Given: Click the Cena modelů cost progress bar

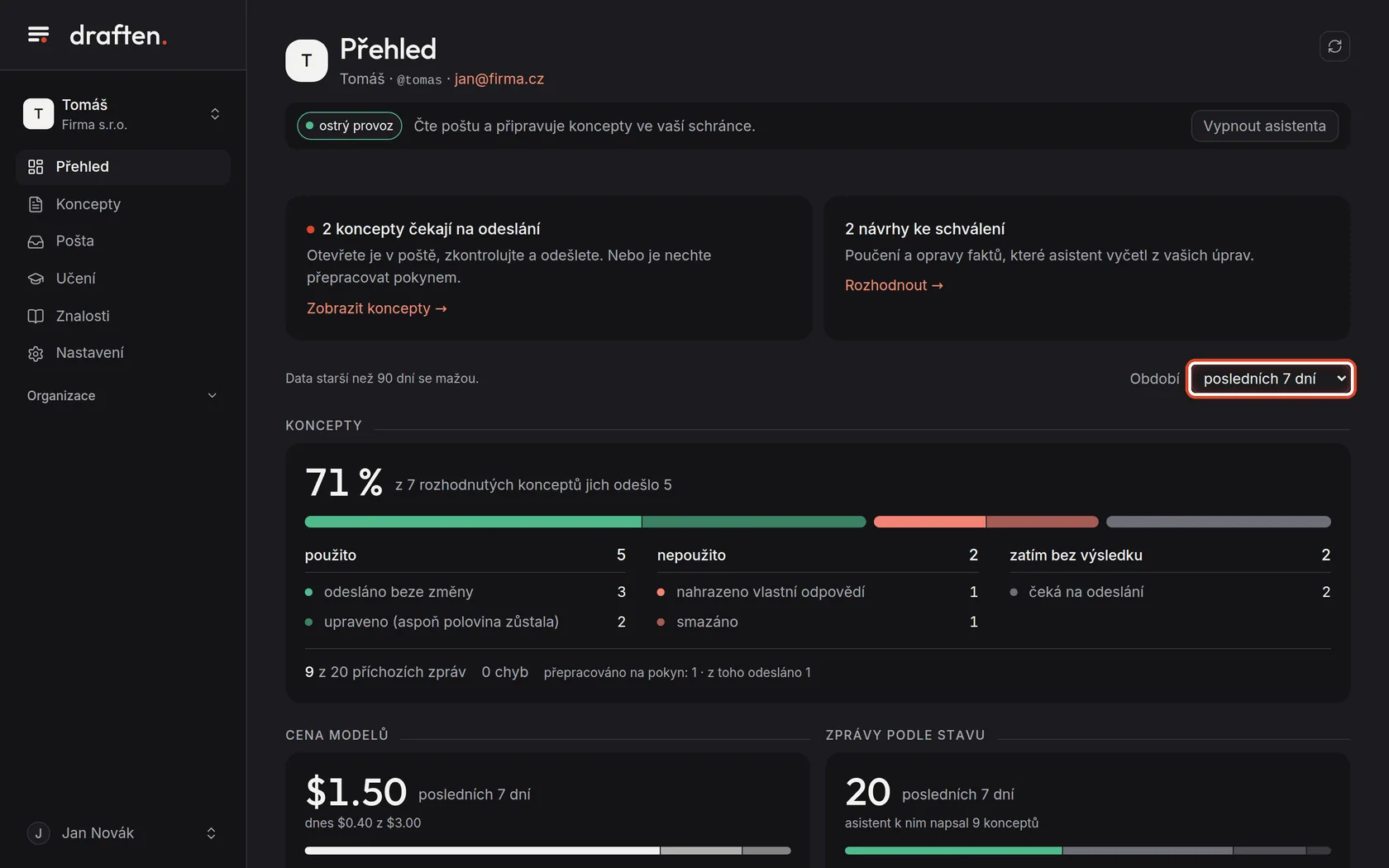Looking at the screenshot, I should click(x=548, y=851).
